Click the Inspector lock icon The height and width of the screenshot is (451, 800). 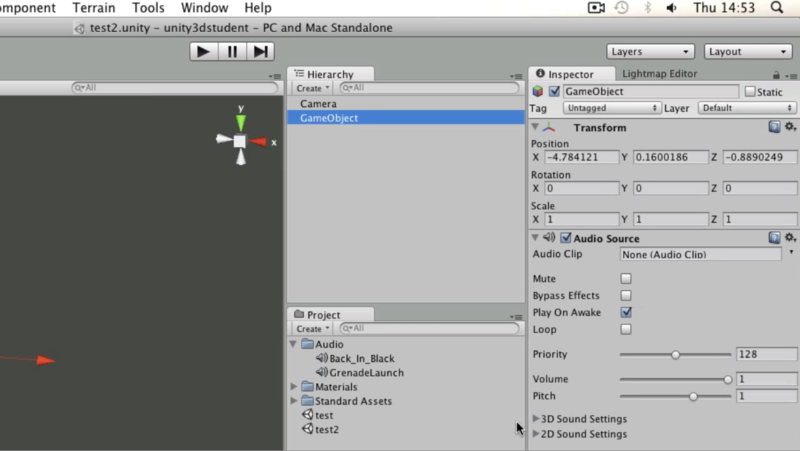click(776, 75)
